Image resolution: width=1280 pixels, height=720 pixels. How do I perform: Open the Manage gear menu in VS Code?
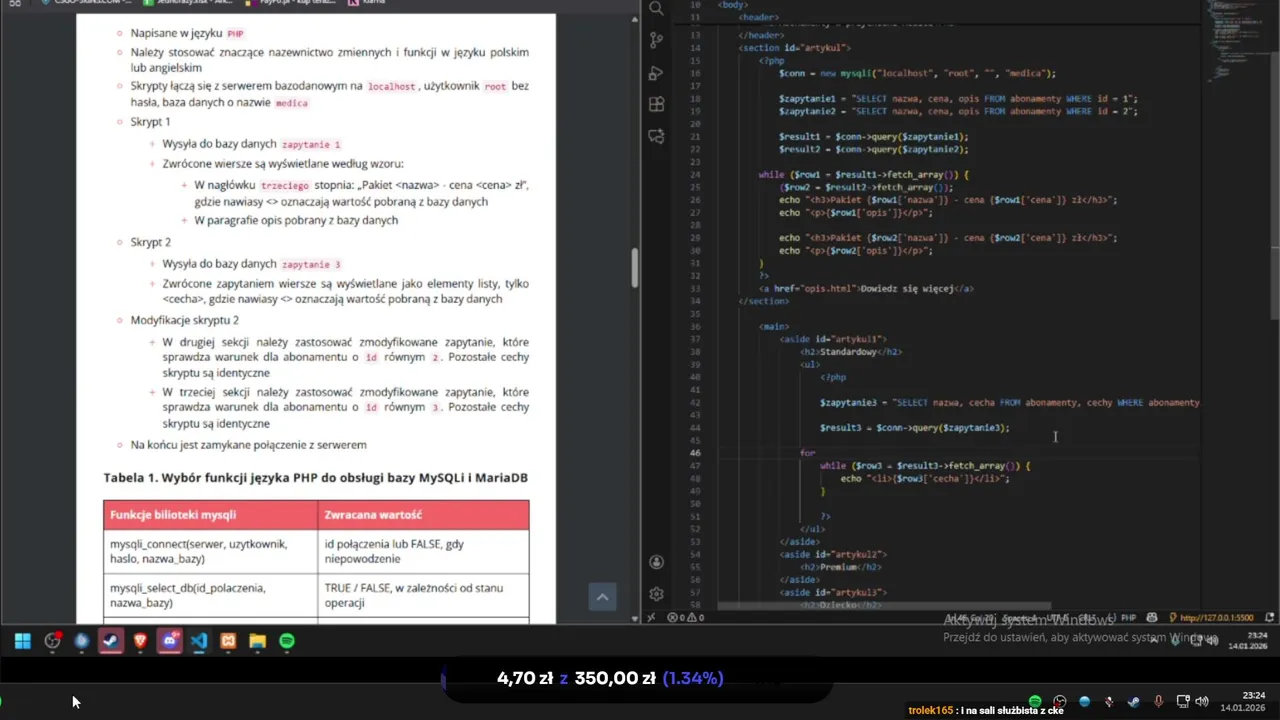point(656,594)
